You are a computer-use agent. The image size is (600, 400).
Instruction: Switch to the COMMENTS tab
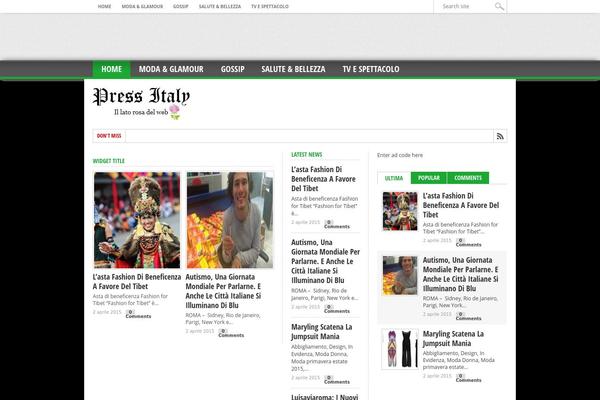pos(468,178)
